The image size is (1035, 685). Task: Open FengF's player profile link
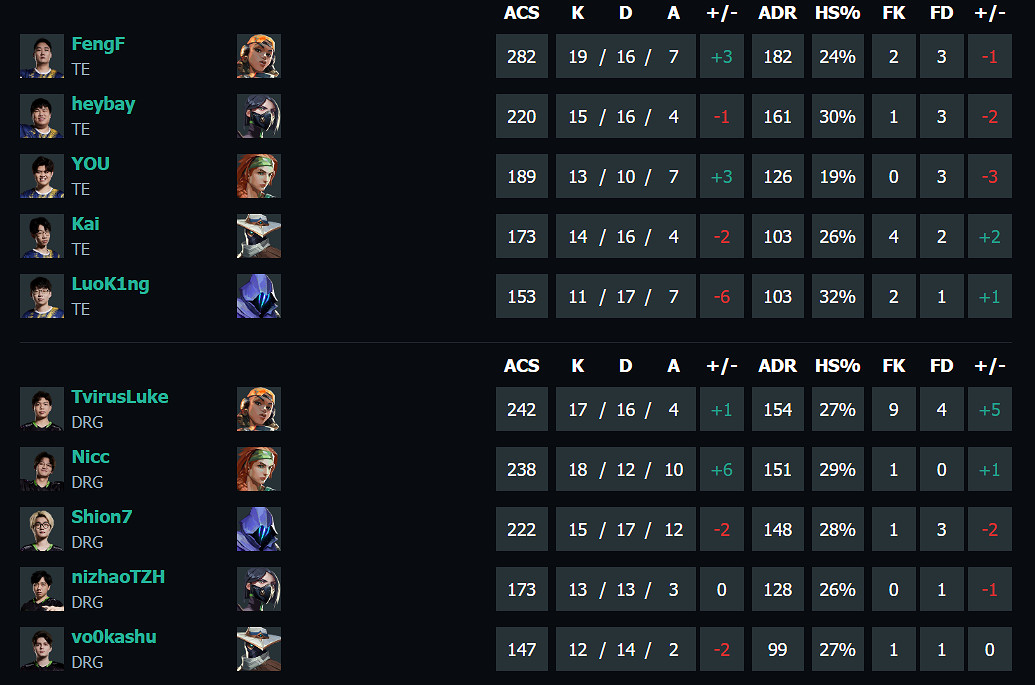click(x=98, y=44)
